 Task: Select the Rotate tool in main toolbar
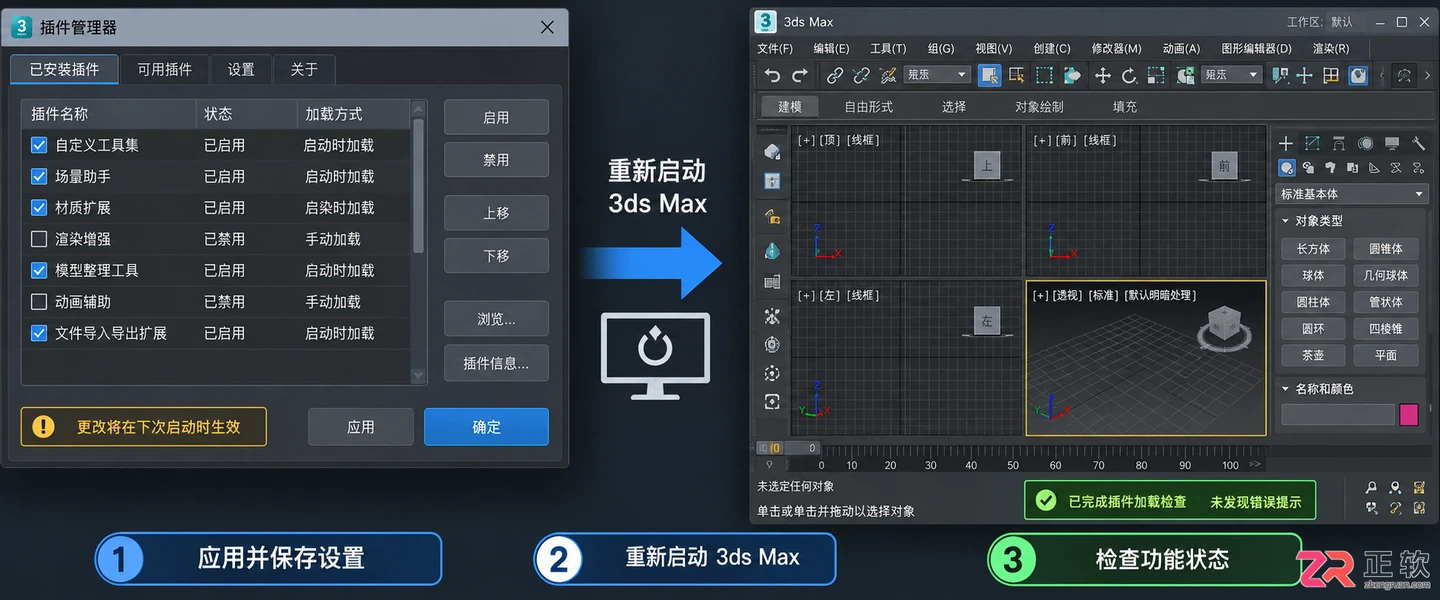click(x=1130, y=75)
